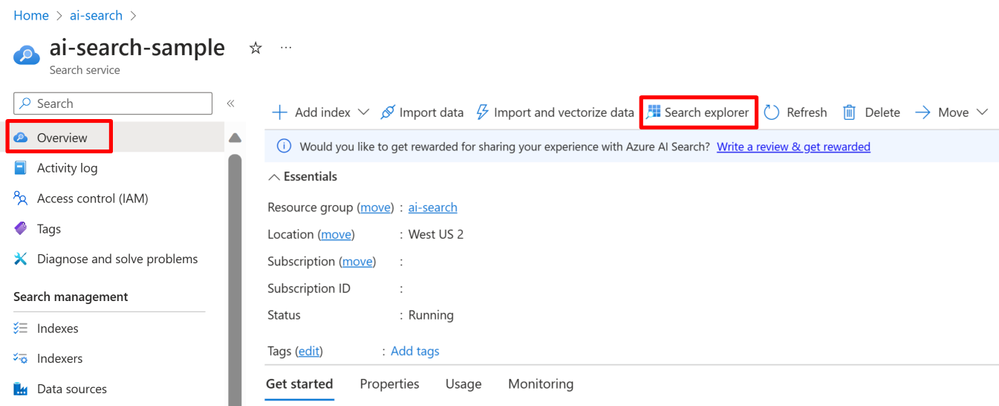Click the Indexes list icon
This screenshot has width=999, height=406.
[x=20, y=329]
